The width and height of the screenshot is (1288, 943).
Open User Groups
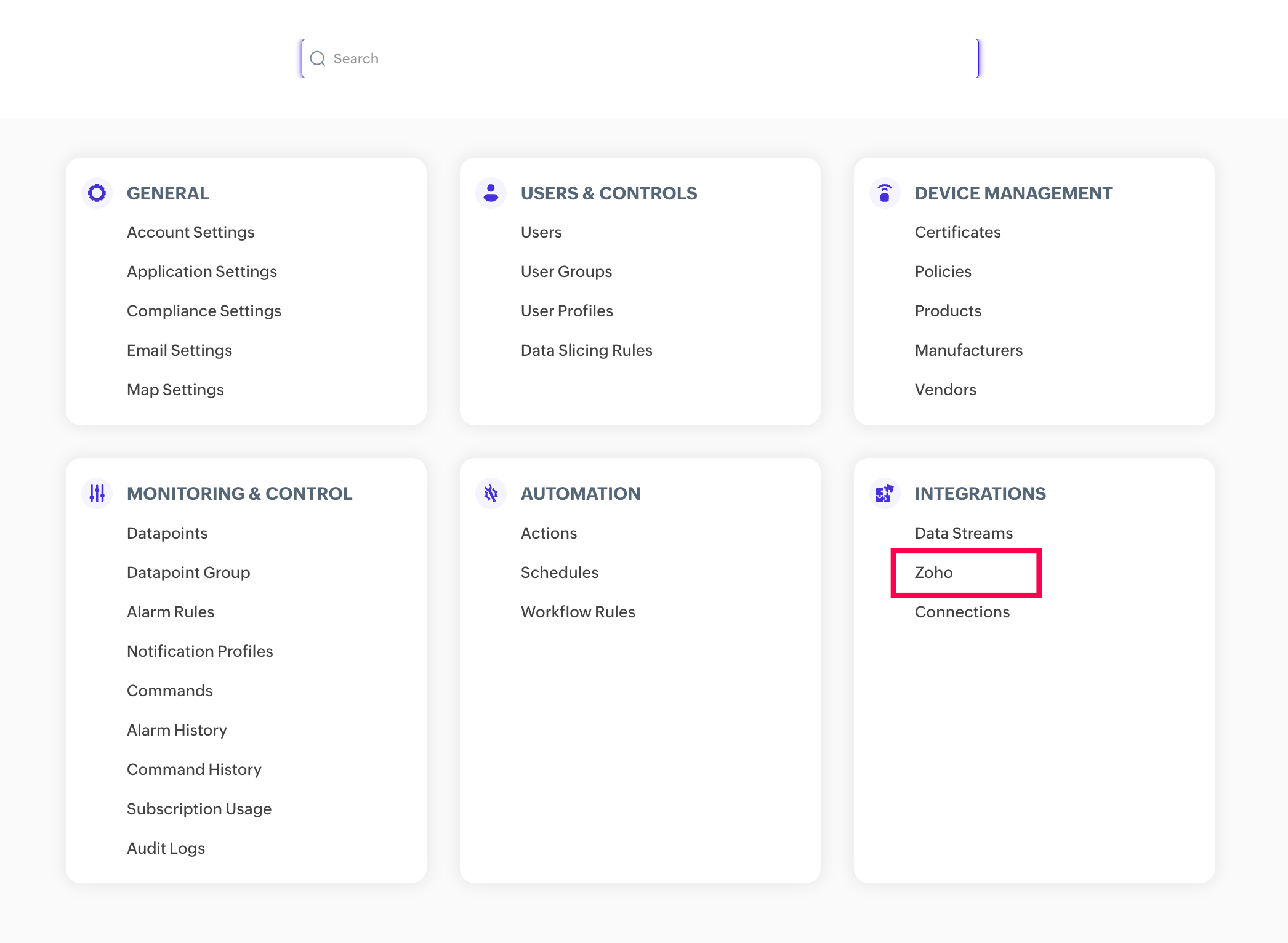point(566,271)
